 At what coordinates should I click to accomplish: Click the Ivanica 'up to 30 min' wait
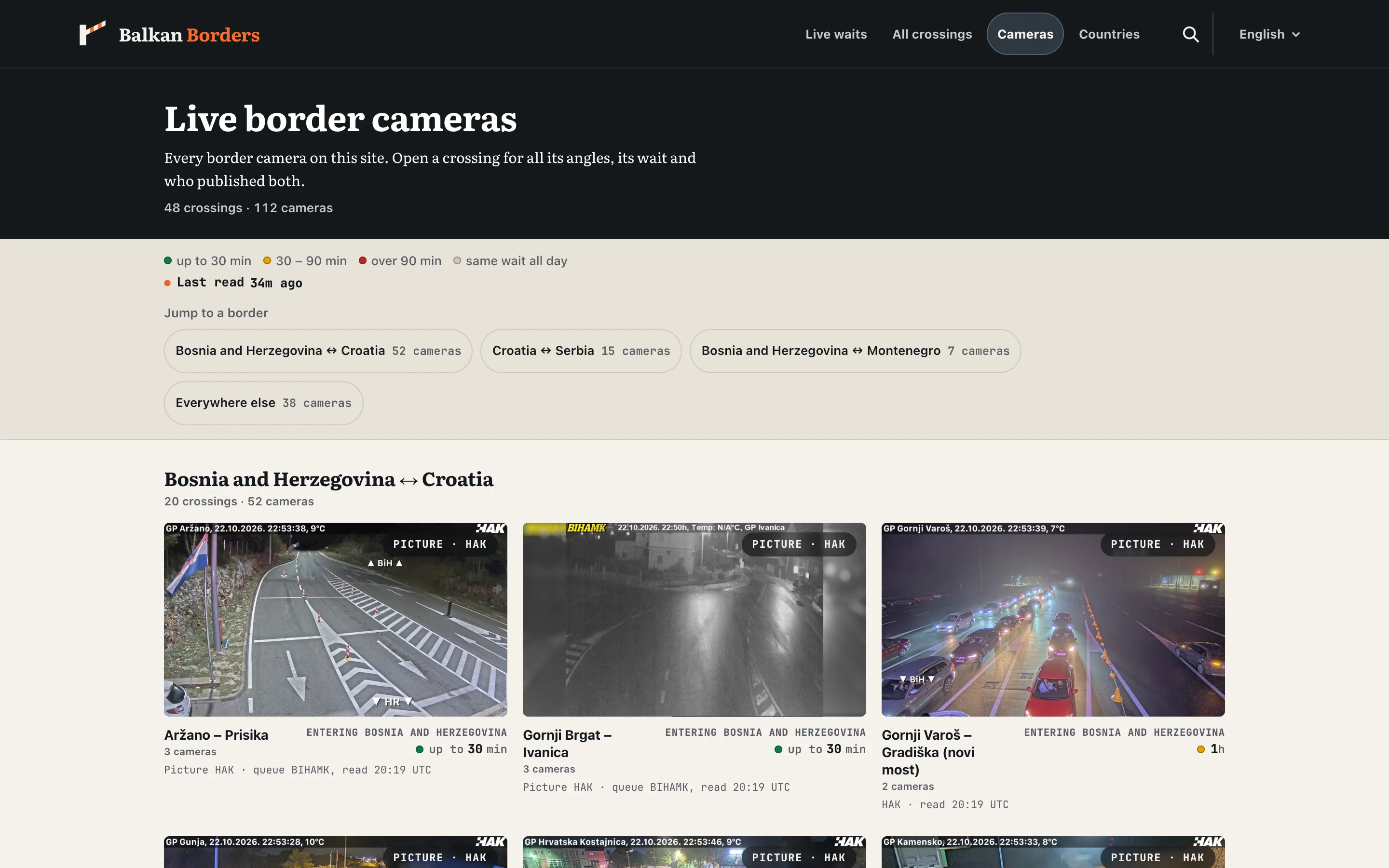(819, 749)
